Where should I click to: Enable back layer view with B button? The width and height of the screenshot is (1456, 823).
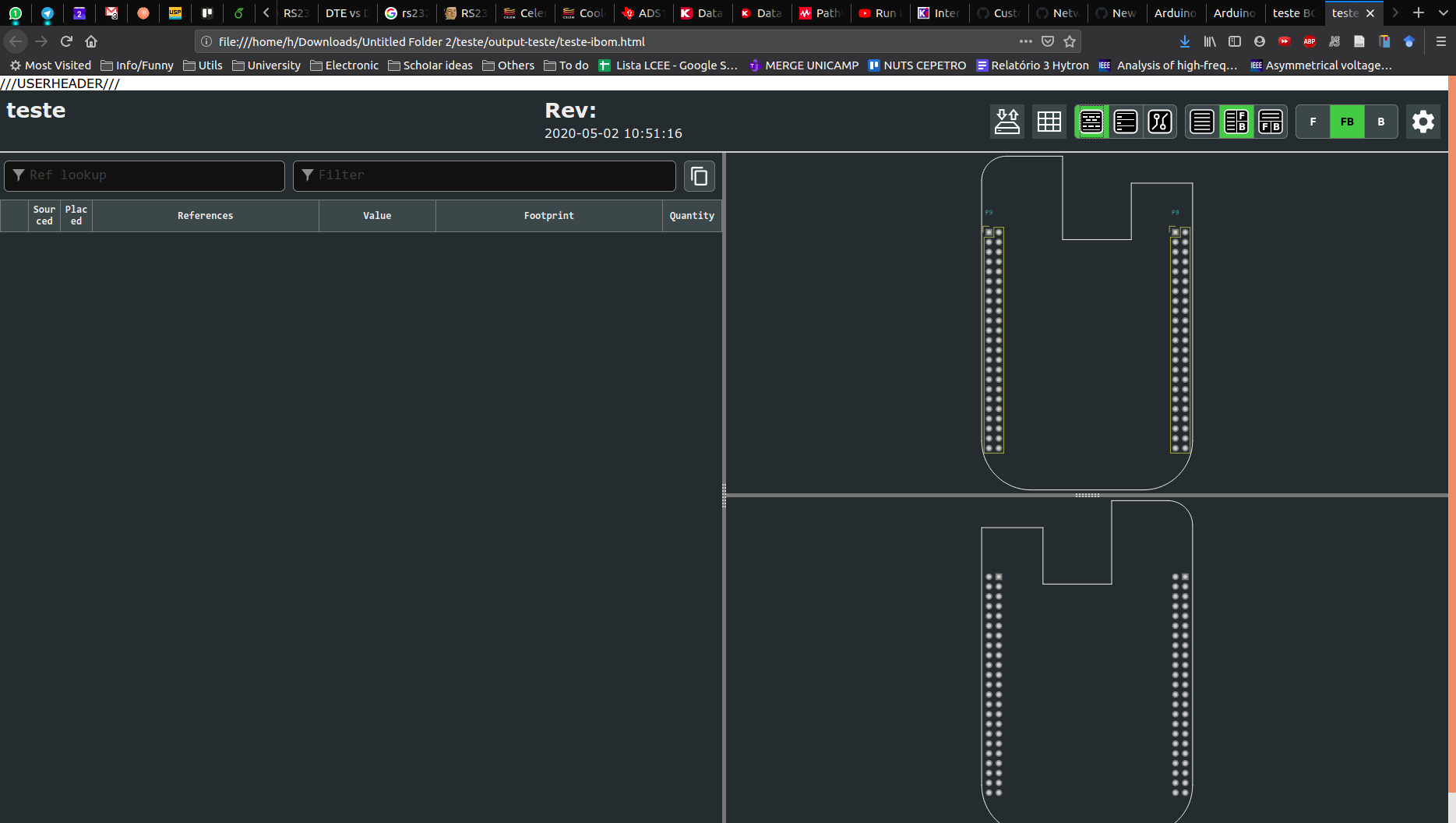(x=1380, y=122)
